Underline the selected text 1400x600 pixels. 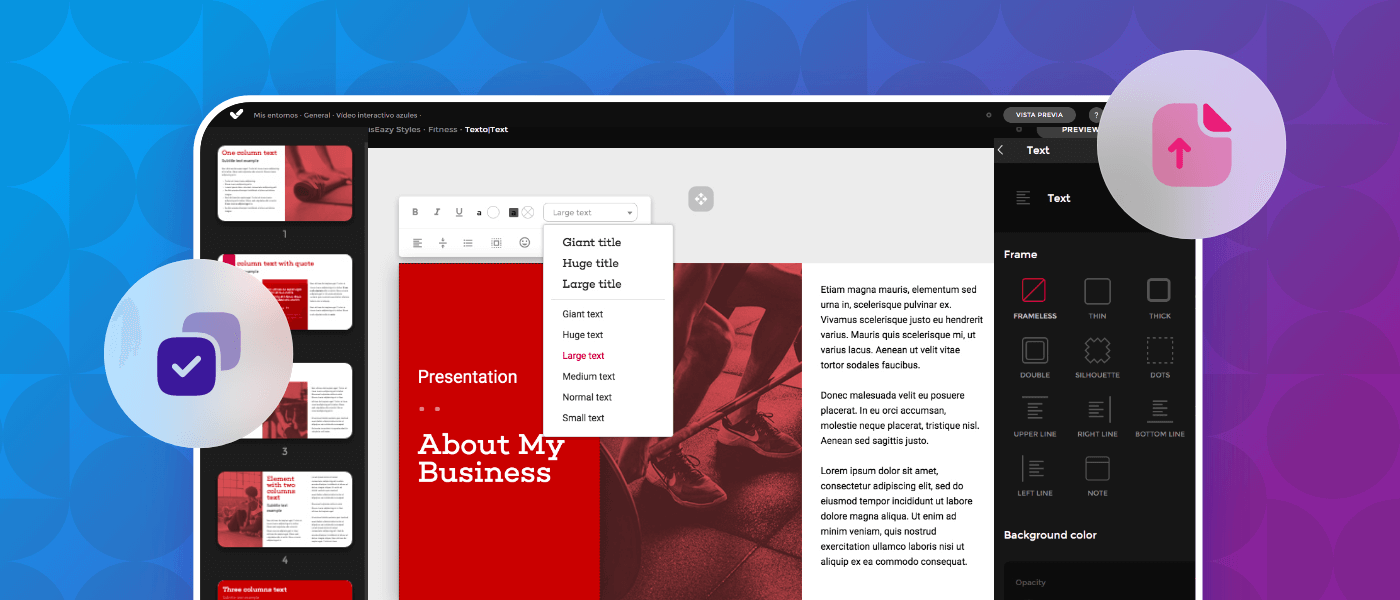(x=459, y=212)
